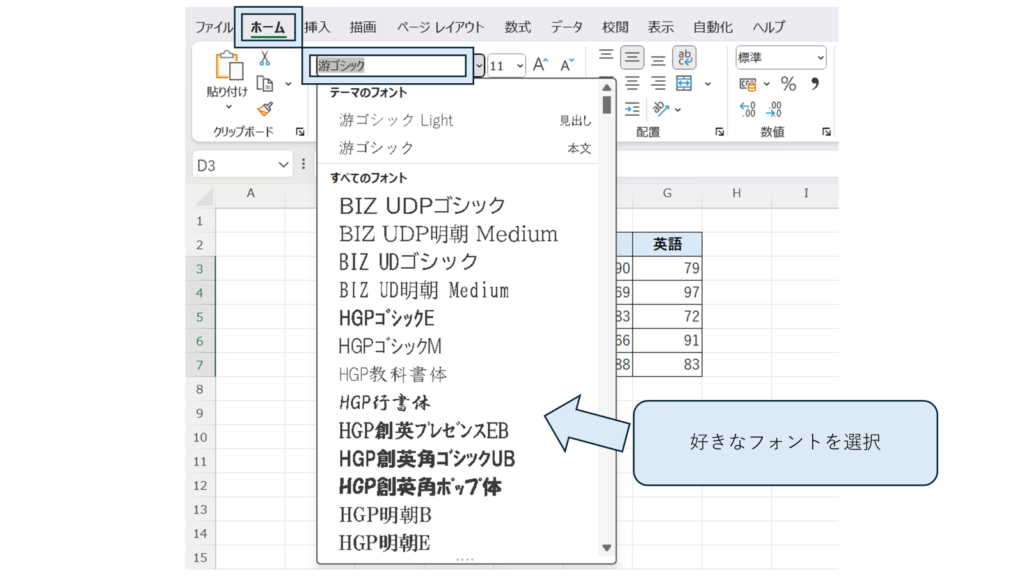
Task: Open the font size dropdown showing 11
Action: click(x=507, y=66)
